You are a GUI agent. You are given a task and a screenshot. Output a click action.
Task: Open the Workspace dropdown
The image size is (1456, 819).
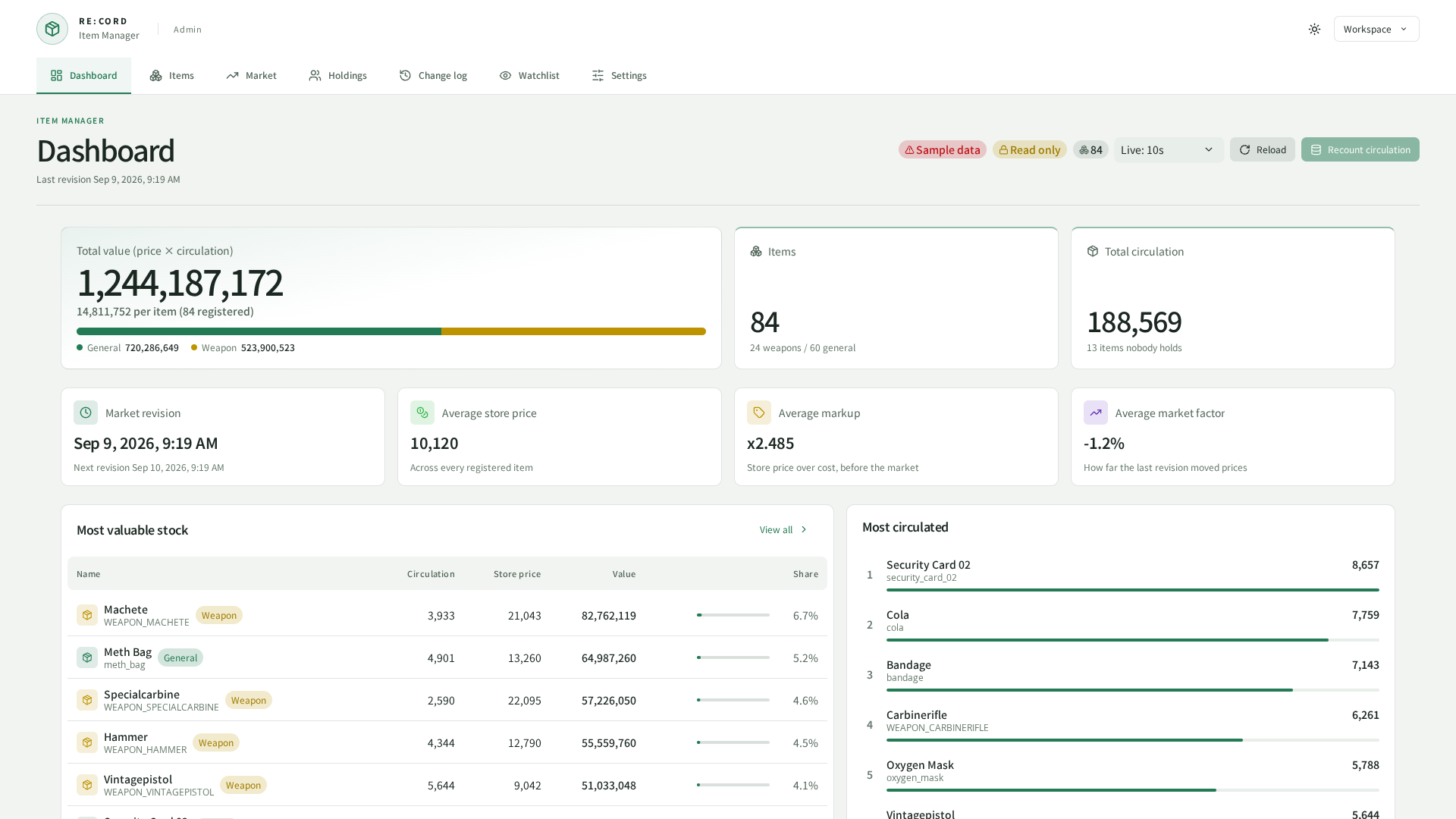tap(1376, 29)
